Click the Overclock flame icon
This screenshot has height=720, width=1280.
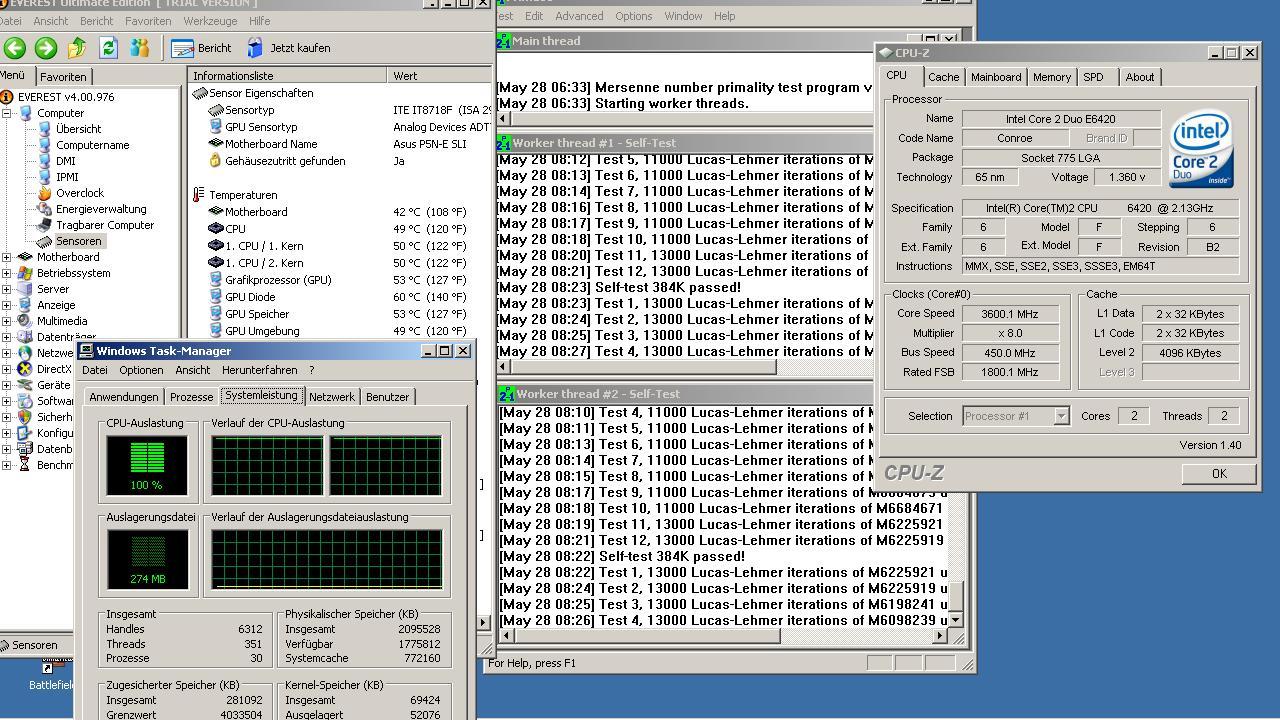44,193
